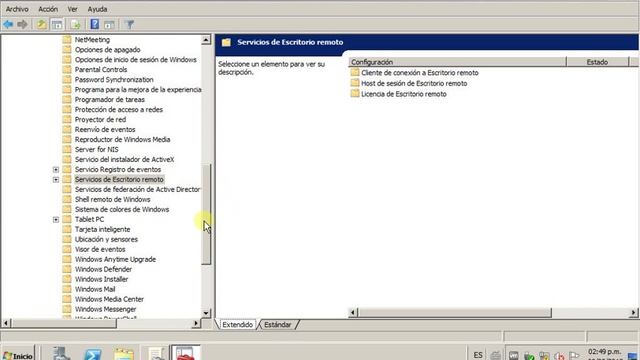Click the tree horizontal scroll left arrow

coord(6,323)
